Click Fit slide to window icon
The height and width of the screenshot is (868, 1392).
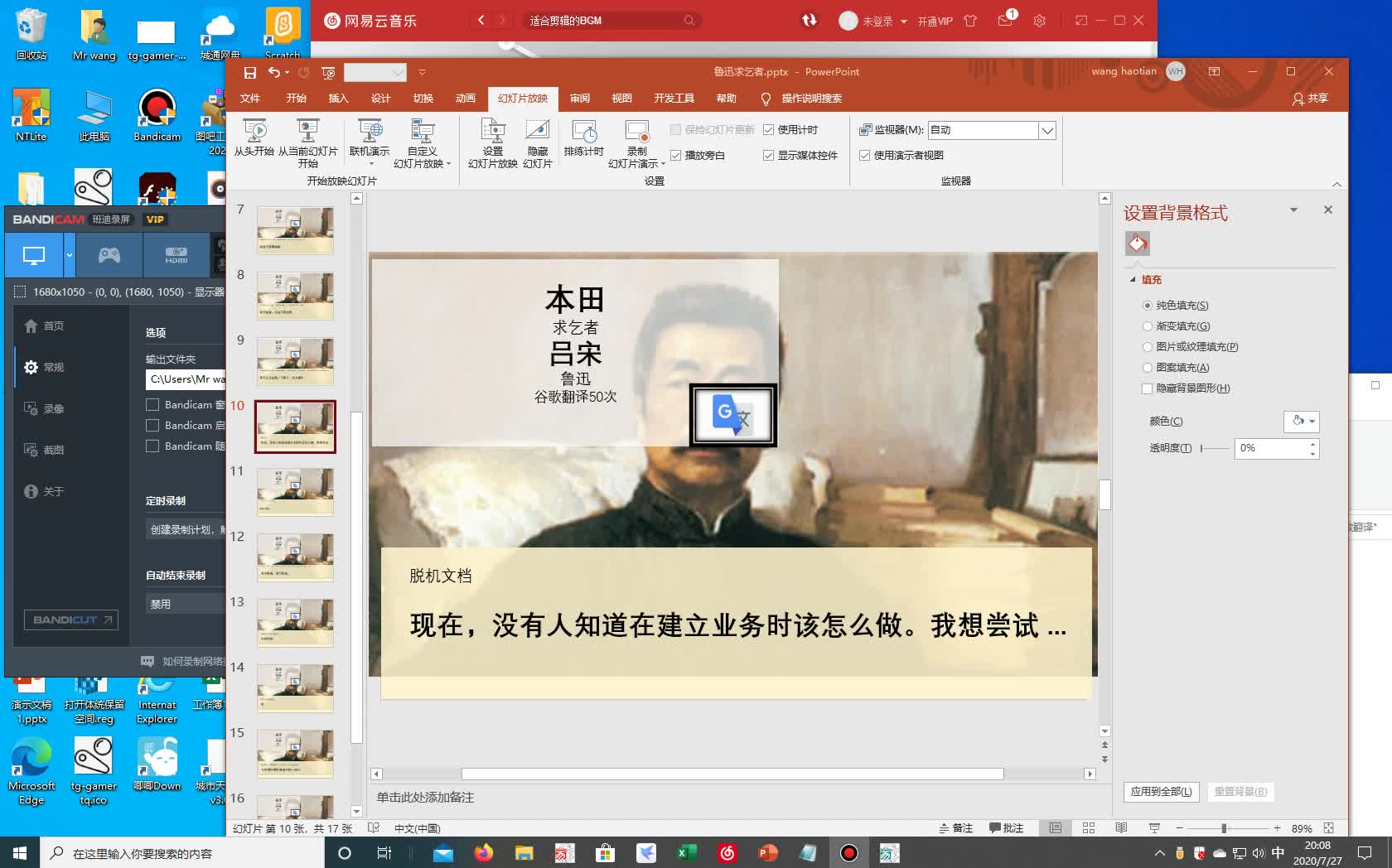pos(1329,828)
